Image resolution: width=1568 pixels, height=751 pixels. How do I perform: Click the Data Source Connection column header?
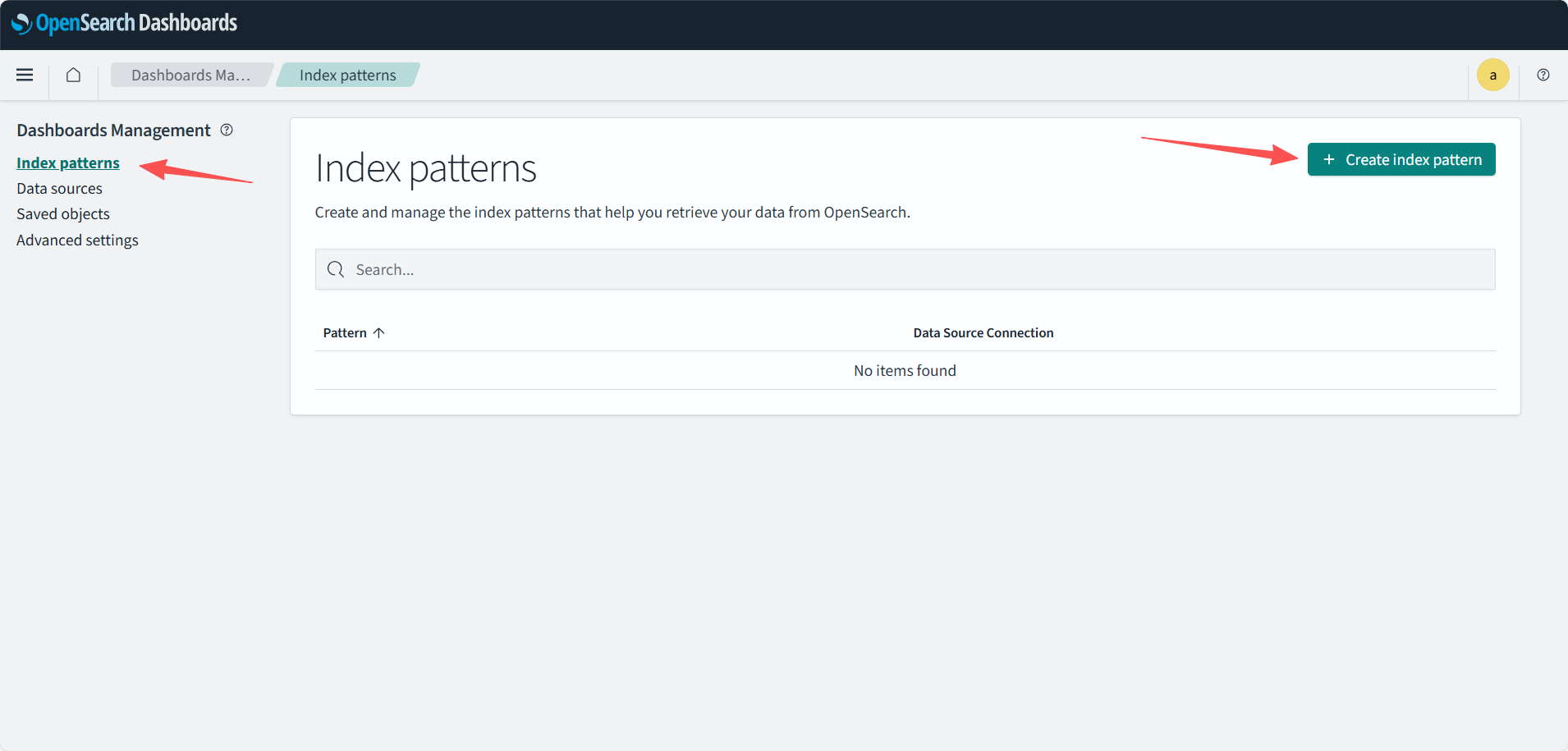click(x=983, y=332)
